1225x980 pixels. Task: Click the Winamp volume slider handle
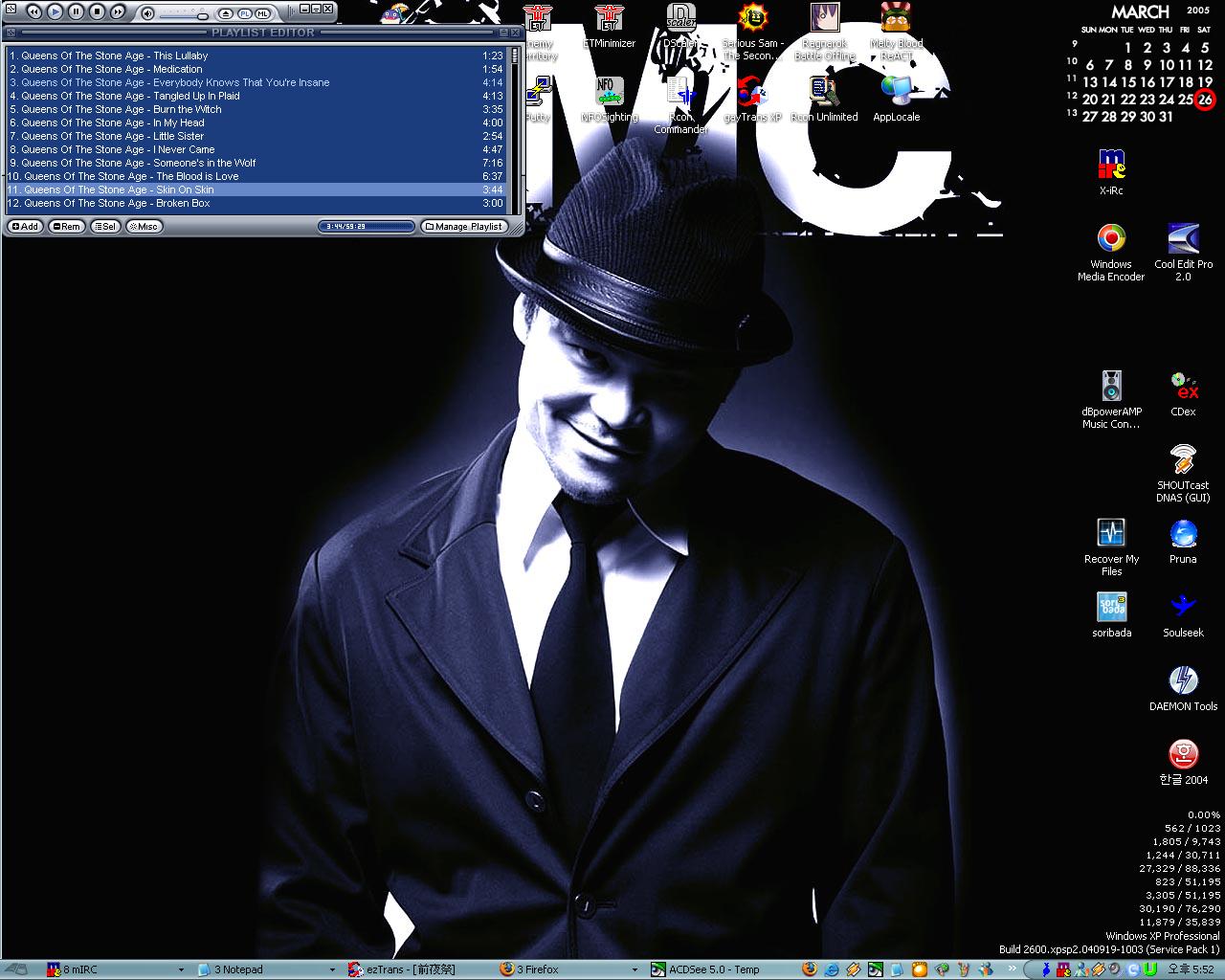[203, 16]
